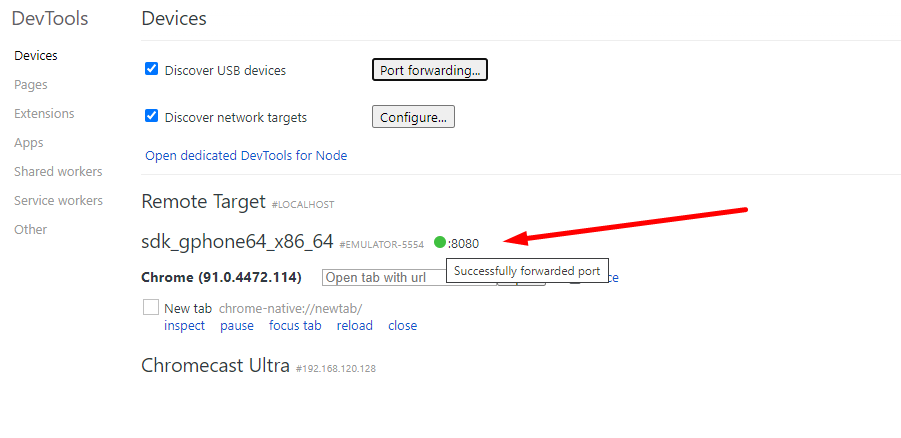Select Apps in the sidebar

pos(29,143)
